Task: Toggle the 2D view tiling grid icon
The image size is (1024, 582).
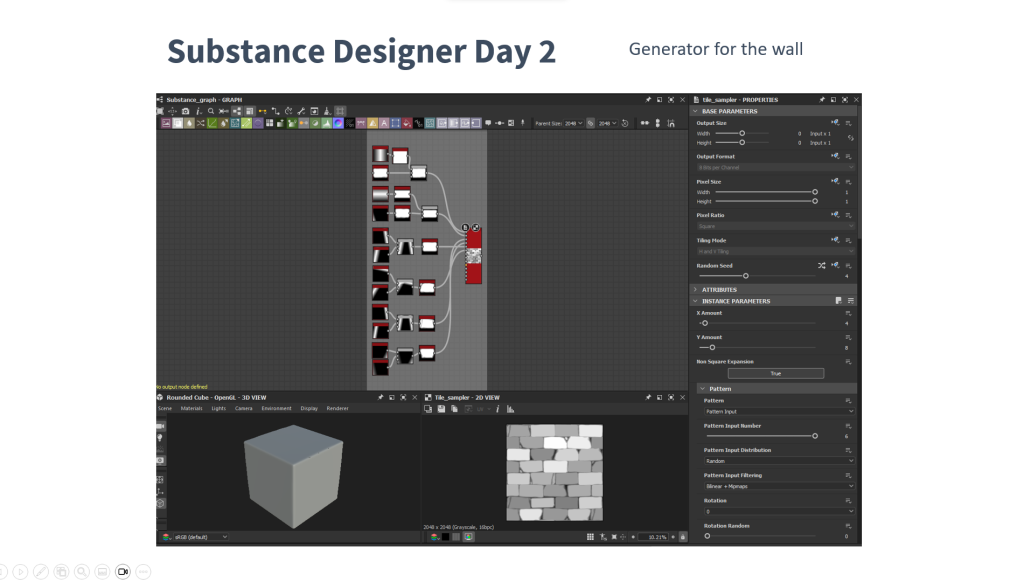Action: (x=590, y=537)
